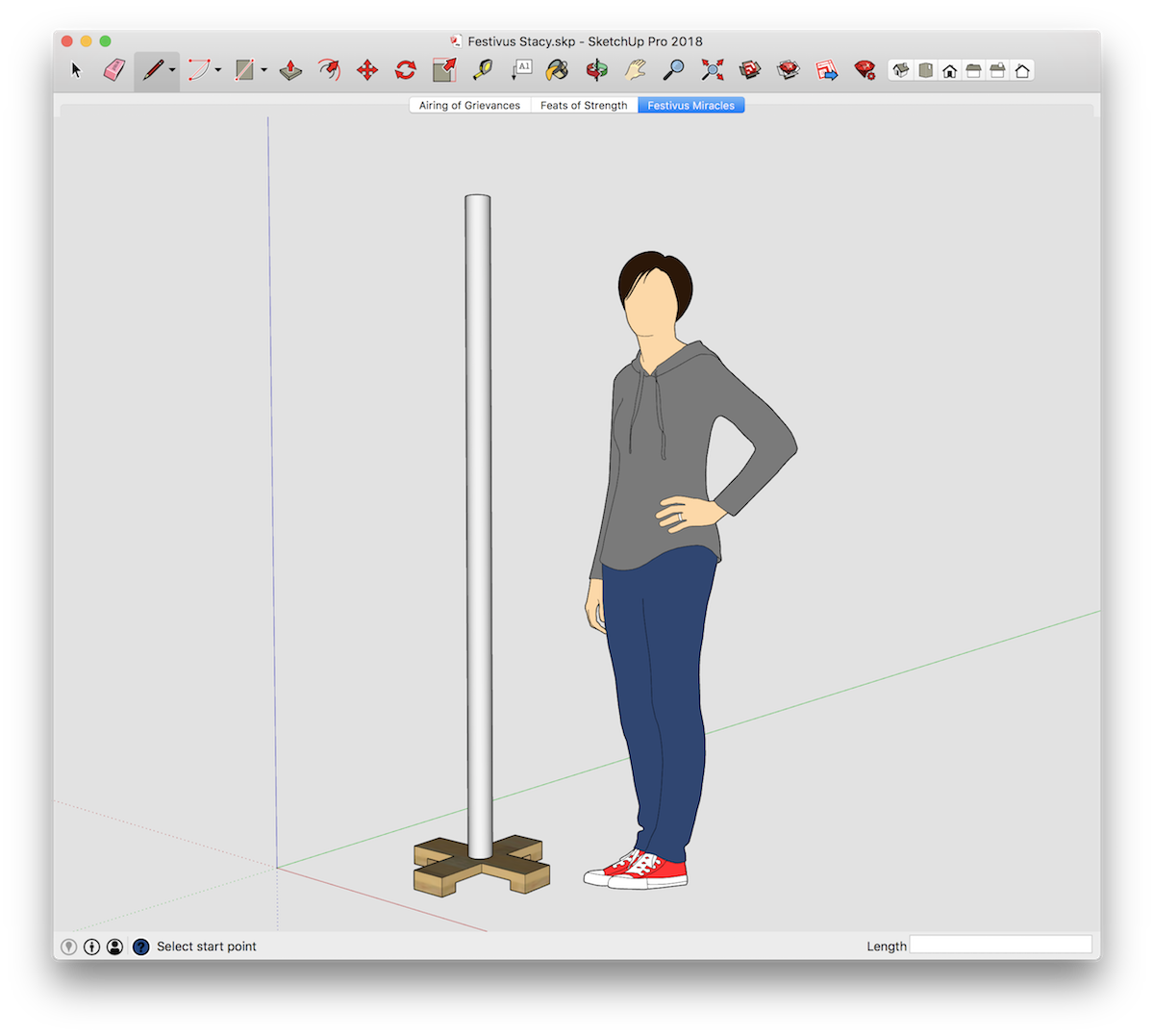
Task: Open the Arc tool variants dropdown
Action: (217, 71)
